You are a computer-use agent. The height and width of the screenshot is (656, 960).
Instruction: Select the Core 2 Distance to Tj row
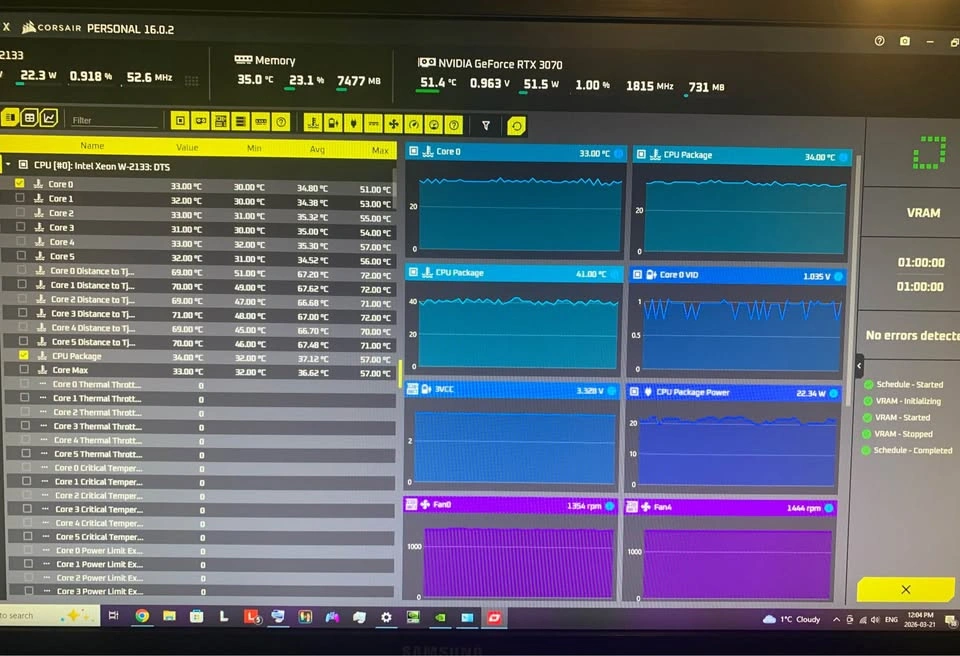pos(197,300)
